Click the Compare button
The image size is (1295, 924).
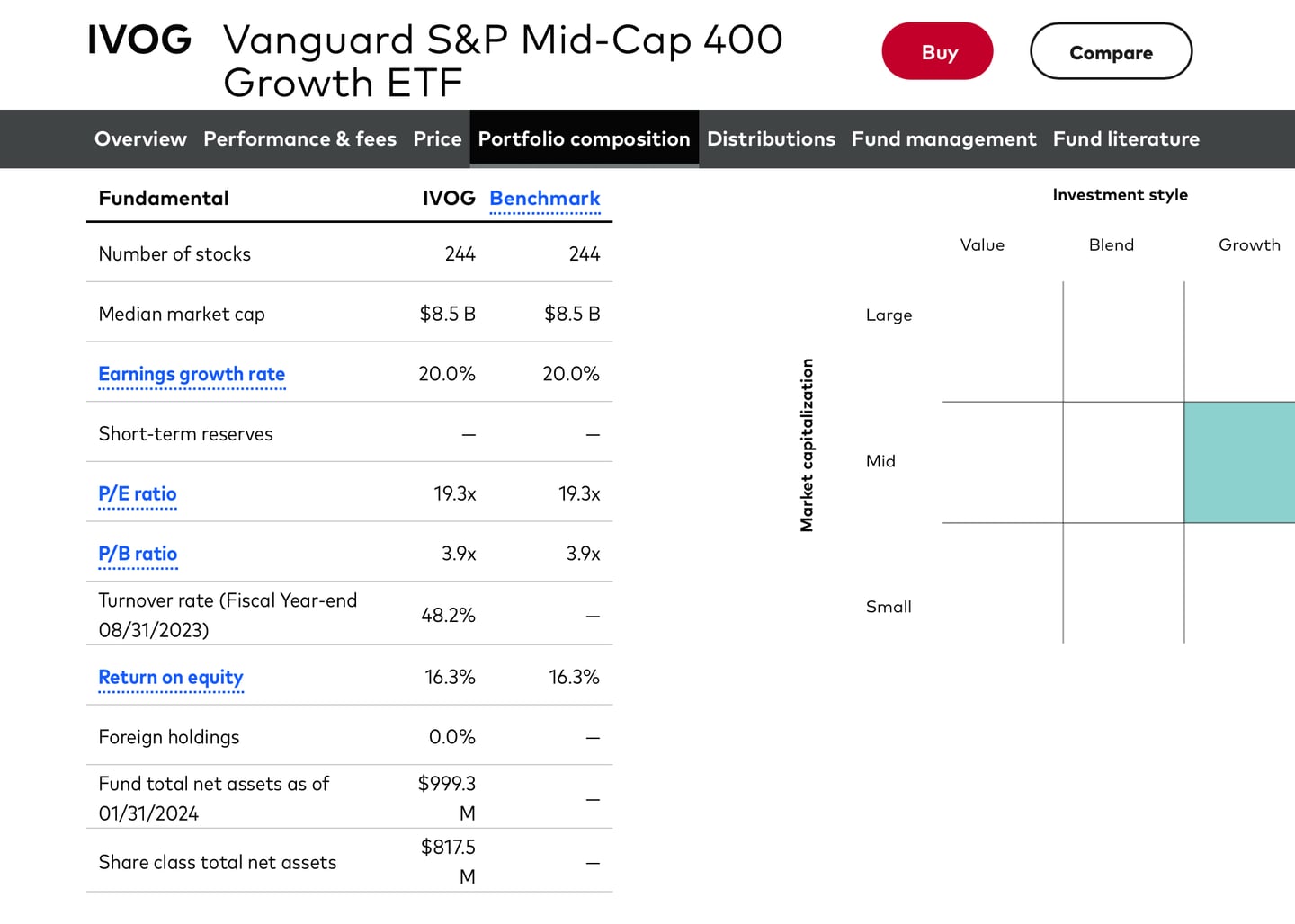[x=1111, y=52]
